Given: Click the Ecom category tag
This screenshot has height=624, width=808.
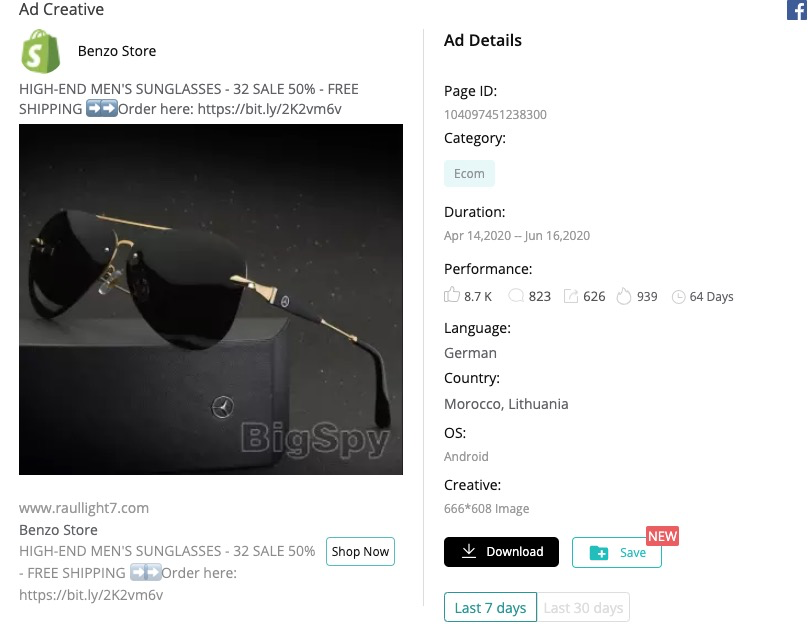Looking at the screenshot, I should click(469, 172).
